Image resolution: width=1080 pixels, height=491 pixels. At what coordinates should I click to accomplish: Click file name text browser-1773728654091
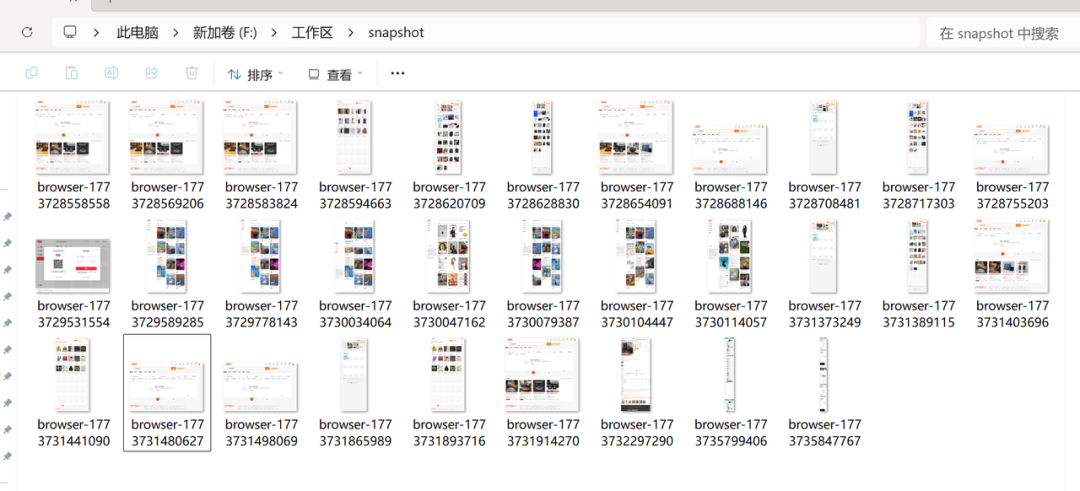636,196
